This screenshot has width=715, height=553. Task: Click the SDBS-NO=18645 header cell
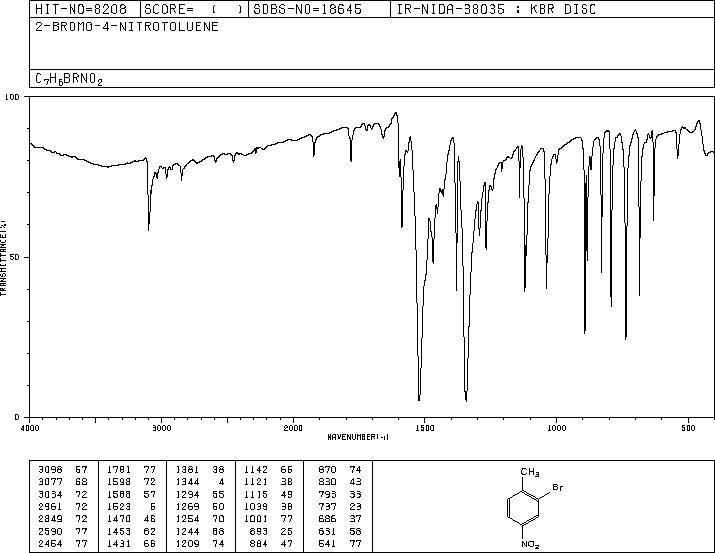coord(307,9)
